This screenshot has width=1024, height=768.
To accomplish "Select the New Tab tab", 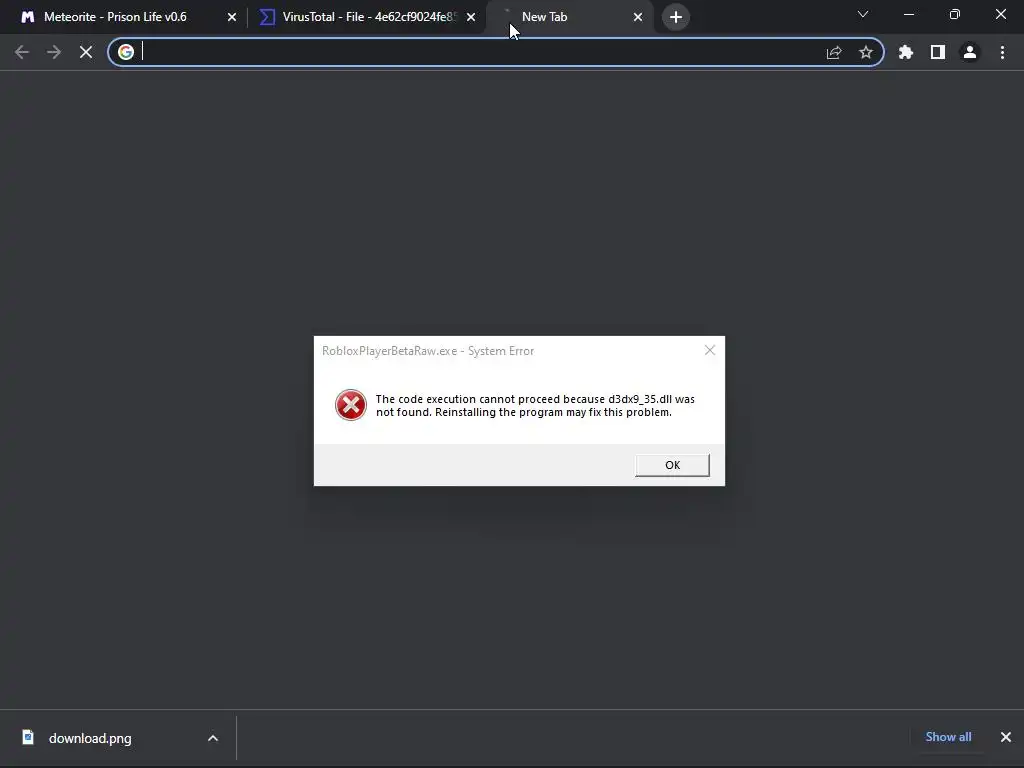I will [568, 17].
